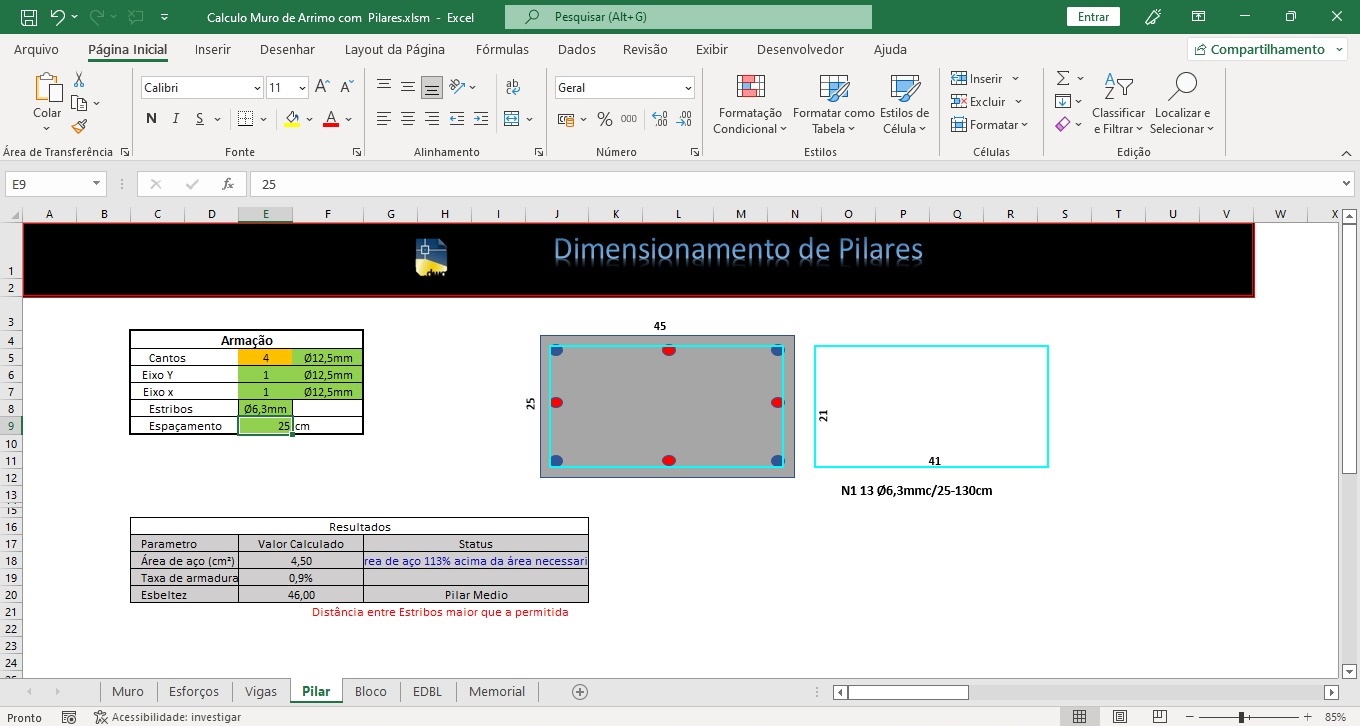Click the decrease indent icon

coord(456,119)
